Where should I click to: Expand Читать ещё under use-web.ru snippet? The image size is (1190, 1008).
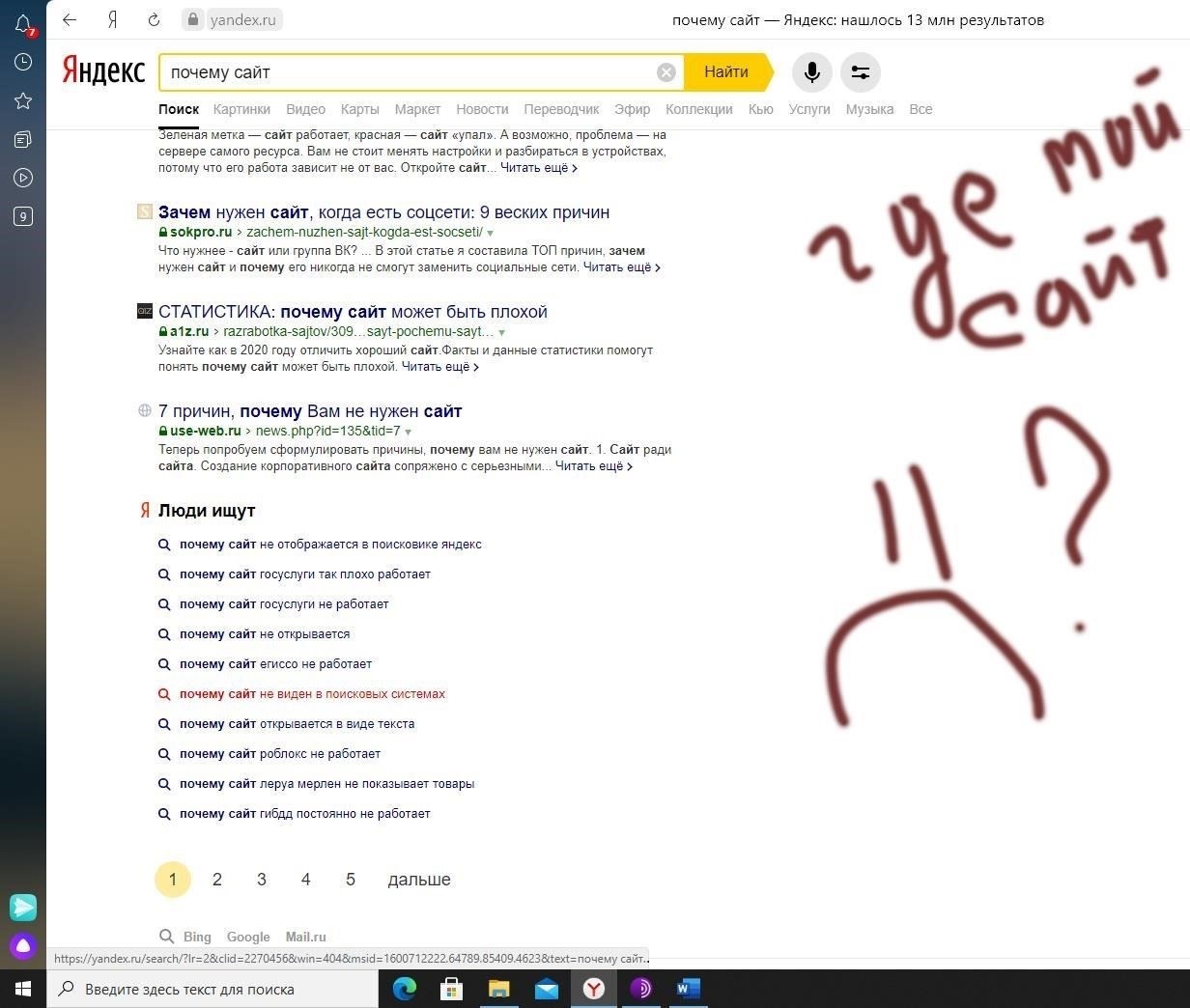coord(594,466)
